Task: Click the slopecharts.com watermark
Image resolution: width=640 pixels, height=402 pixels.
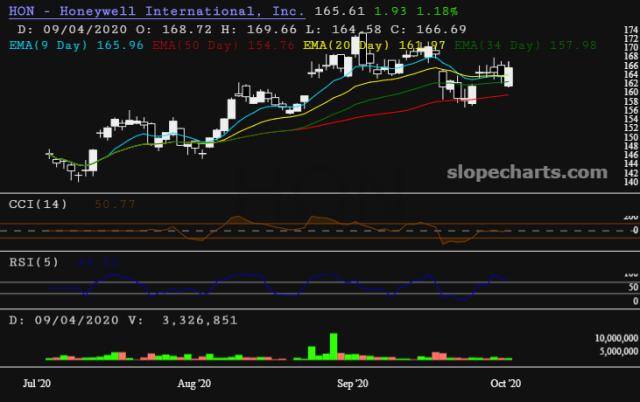Action: pos(531,171)
